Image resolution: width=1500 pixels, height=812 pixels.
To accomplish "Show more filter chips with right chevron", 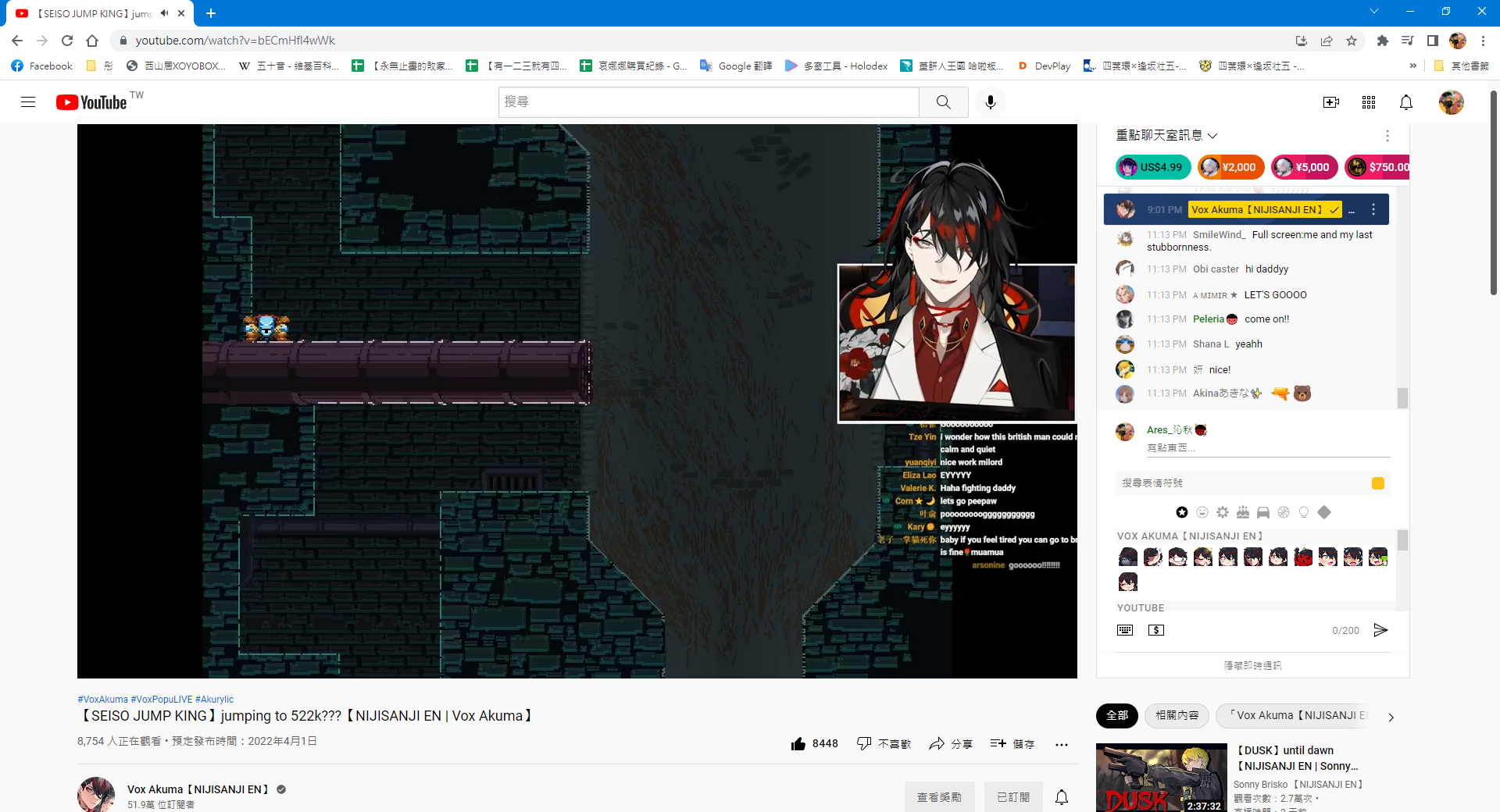I will click(1391, 717).
